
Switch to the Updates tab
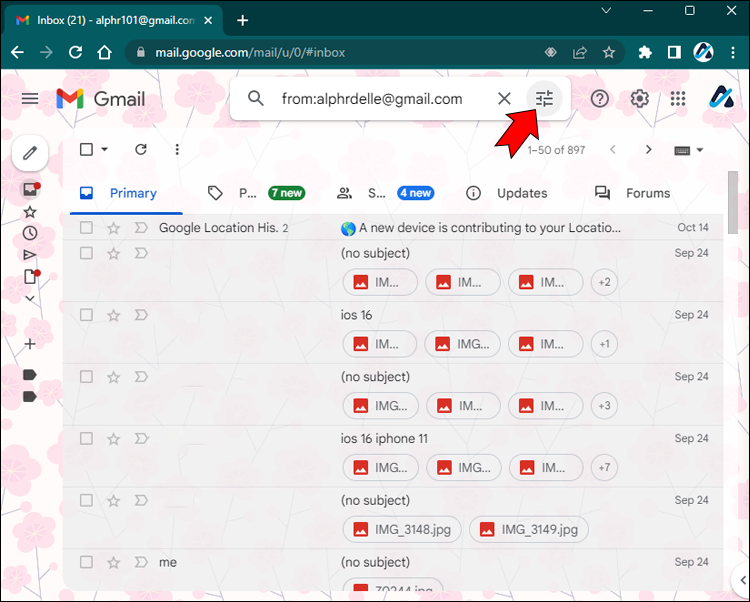[x=507, y=193]
